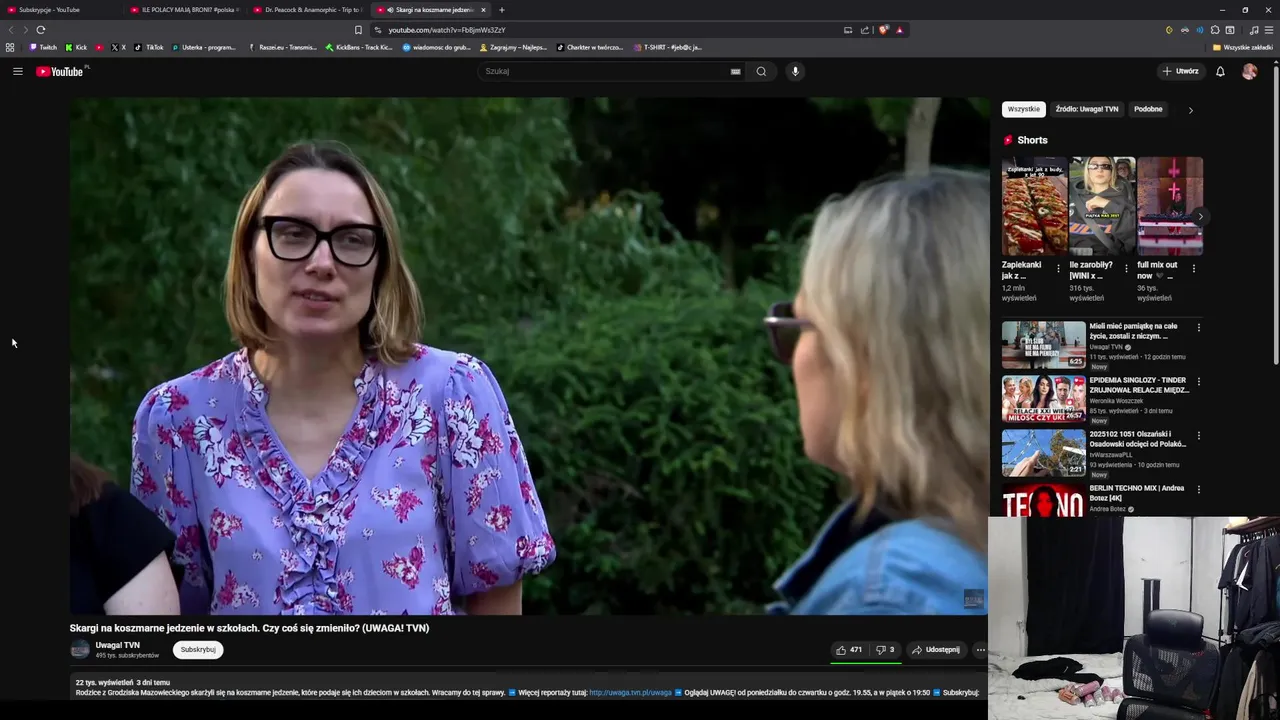Viewport: 1280px width, 720px height.
Task: Open options for EPIDEMIA SINGLOZY video
Action: [x=1199, y=381]
